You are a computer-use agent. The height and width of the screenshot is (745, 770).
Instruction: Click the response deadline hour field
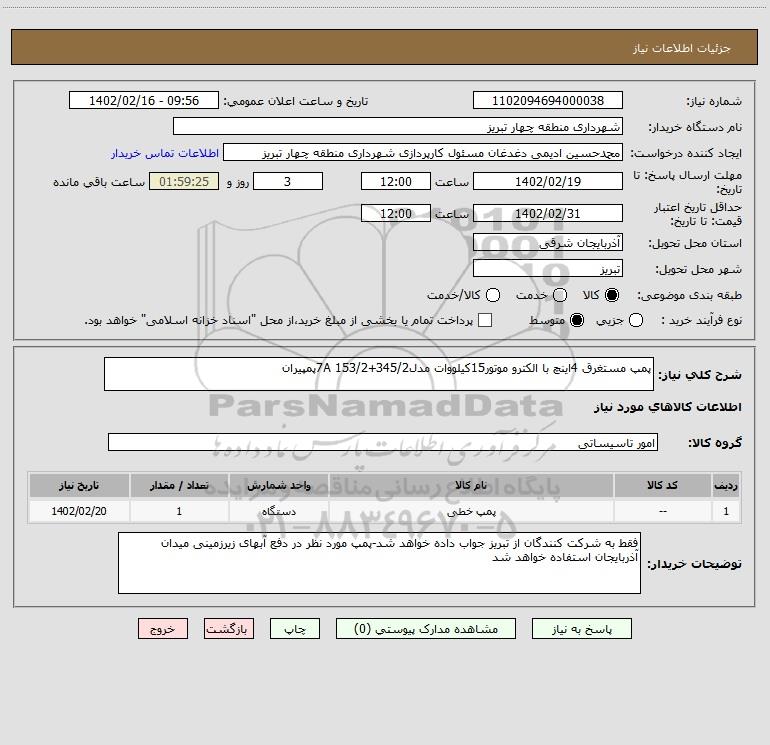396,181
